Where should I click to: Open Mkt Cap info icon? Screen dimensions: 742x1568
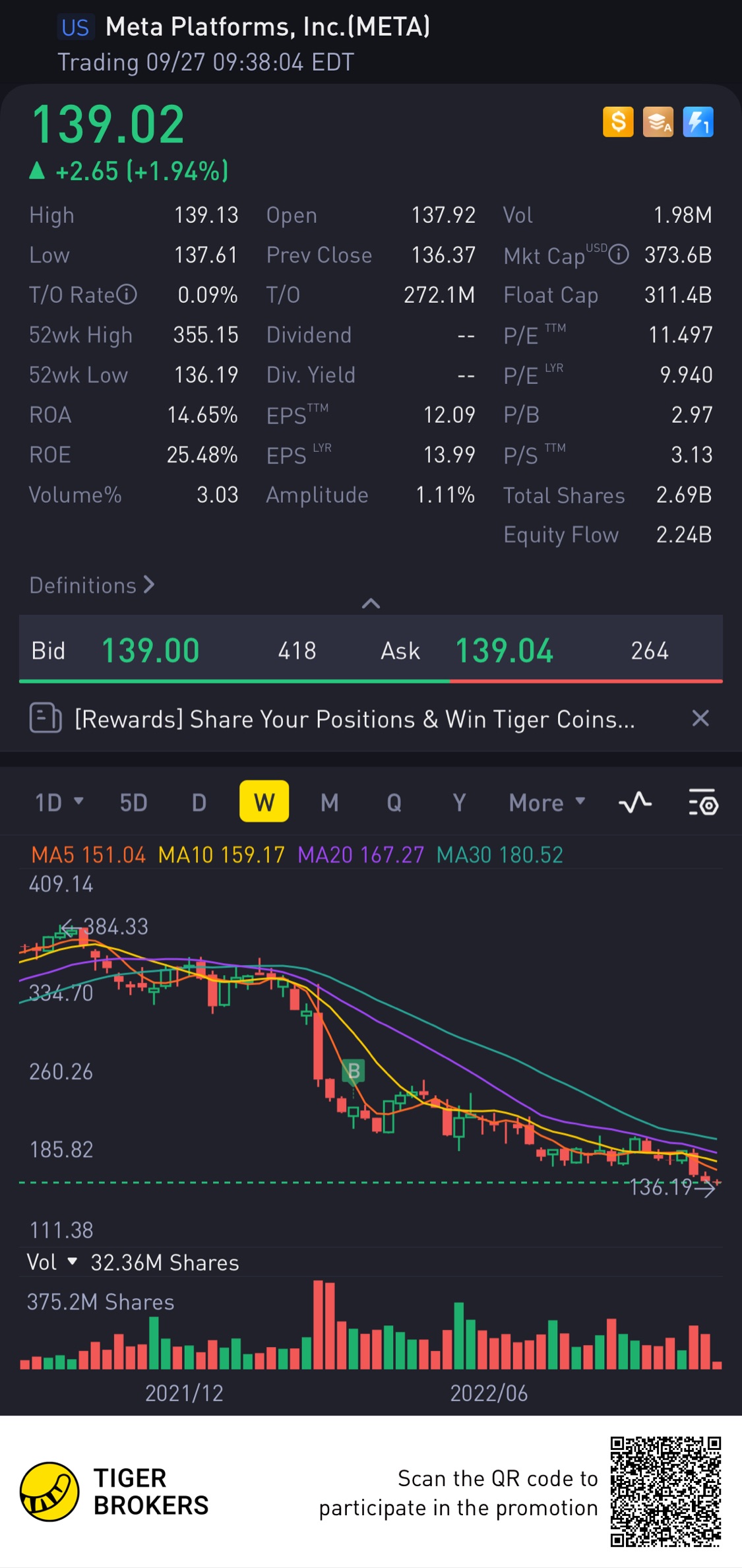tap(619, 255)
